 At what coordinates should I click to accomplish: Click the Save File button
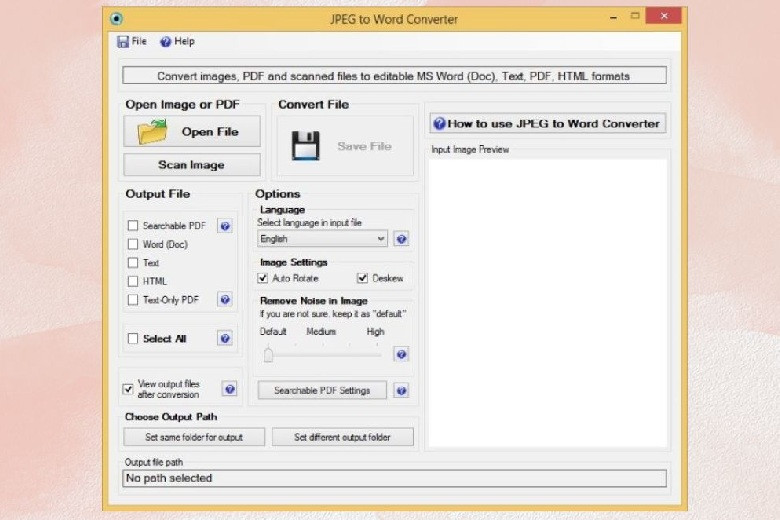click(x=345, y=146)
